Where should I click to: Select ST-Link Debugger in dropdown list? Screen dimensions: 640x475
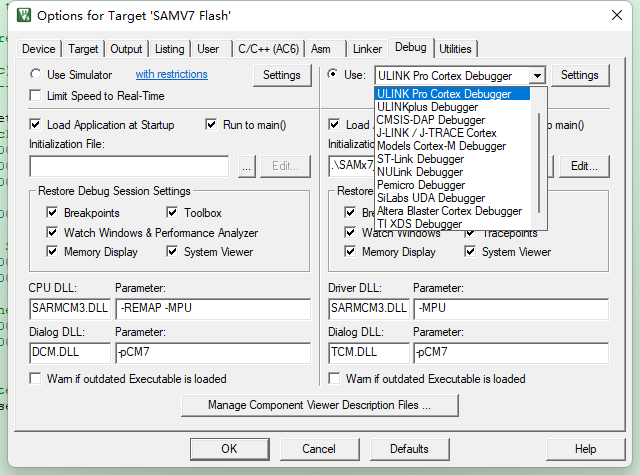click(420, 159)
